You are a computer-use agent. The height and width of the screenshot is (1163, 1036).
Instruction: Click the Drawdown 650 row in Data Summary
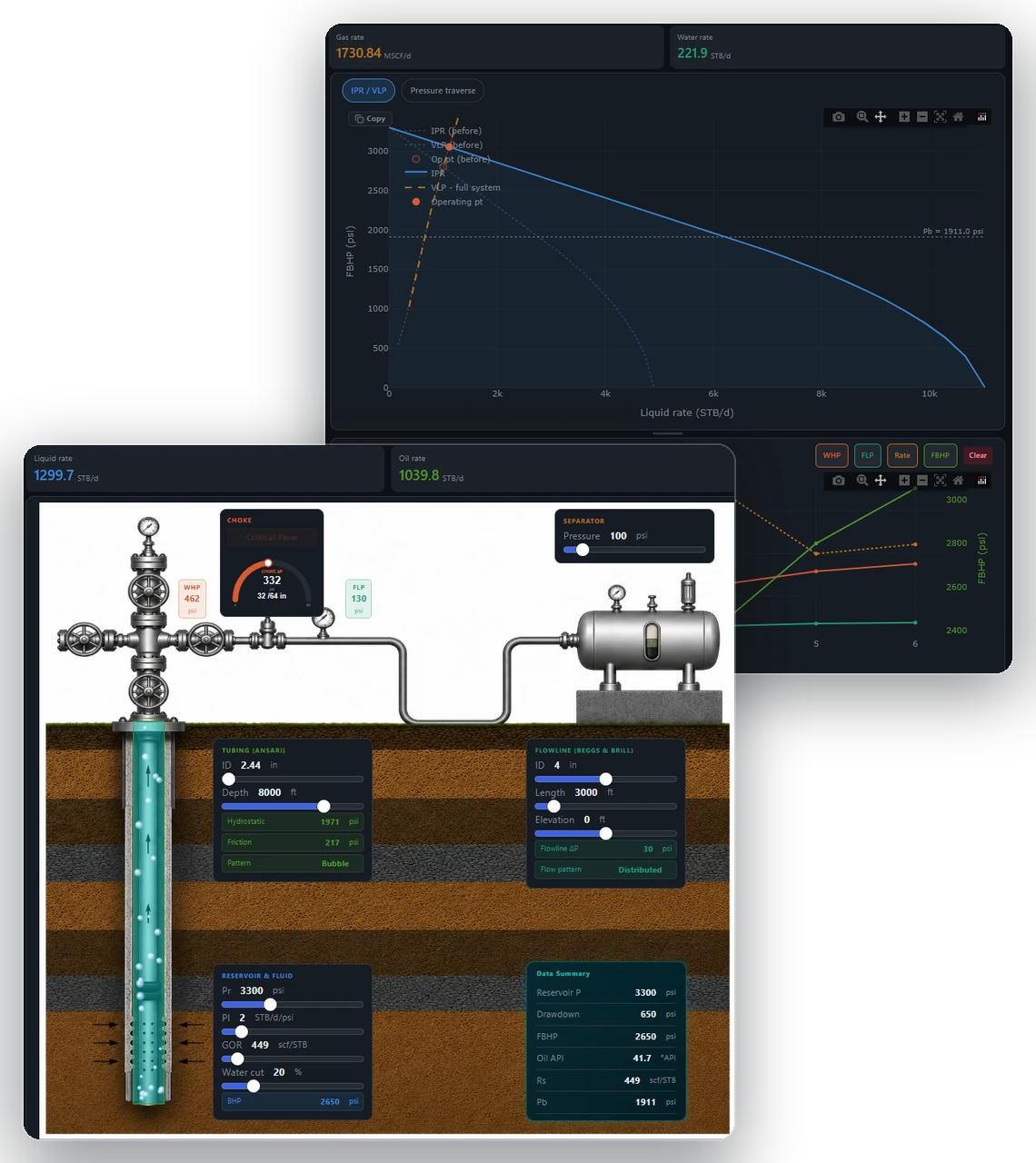(x=606, y=1014)
